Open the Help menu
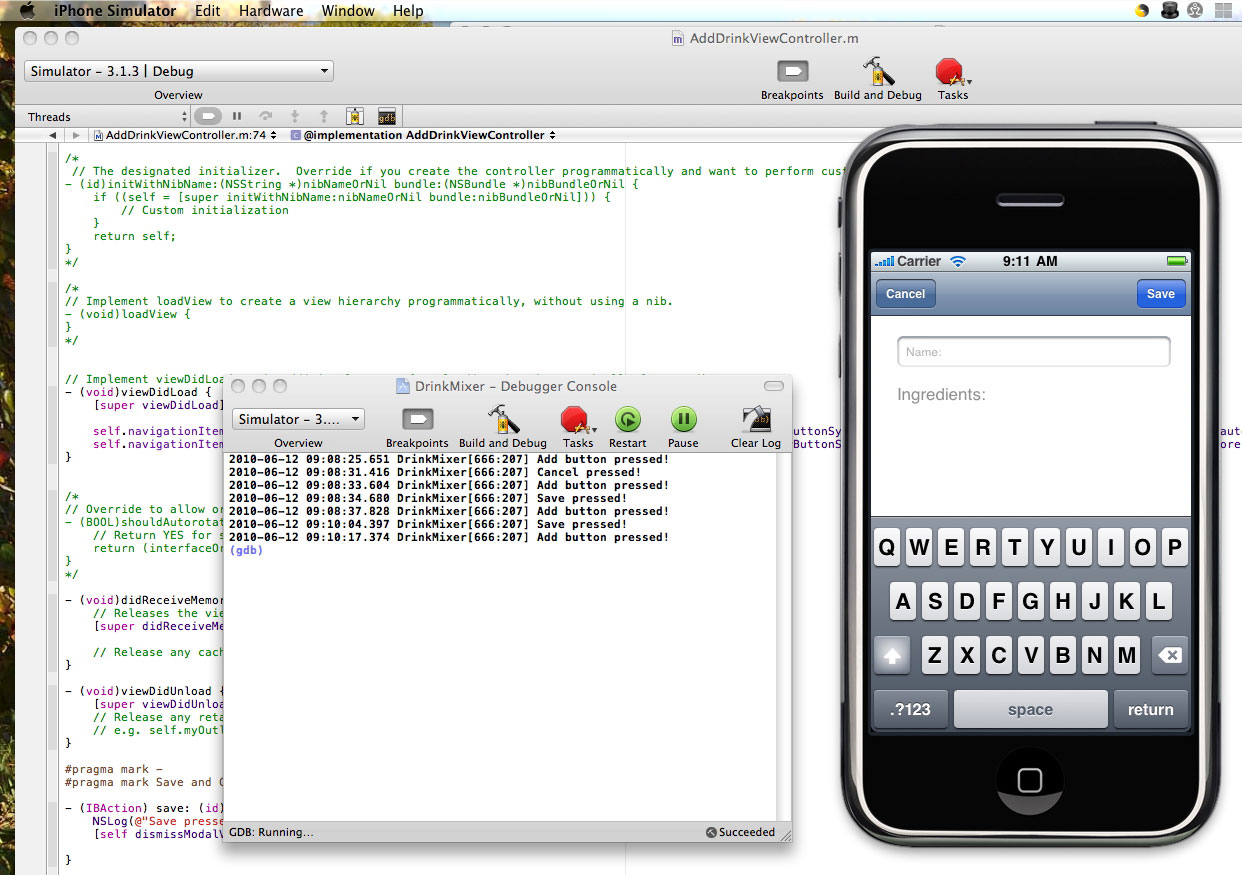Screen dimensions: 1242x875 408,11
